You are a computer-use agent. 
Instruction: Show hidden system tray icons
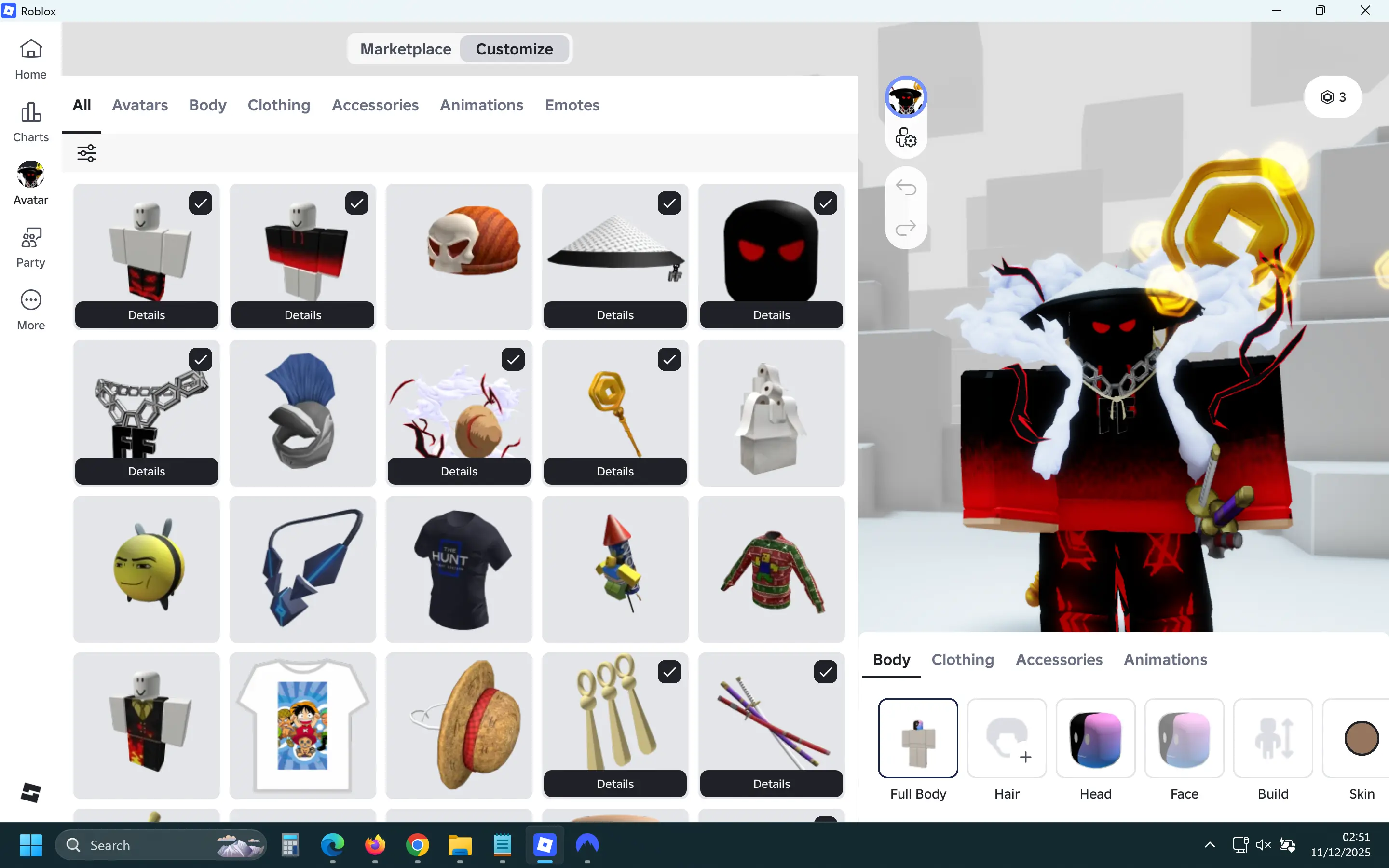[x=1210, y=844]
